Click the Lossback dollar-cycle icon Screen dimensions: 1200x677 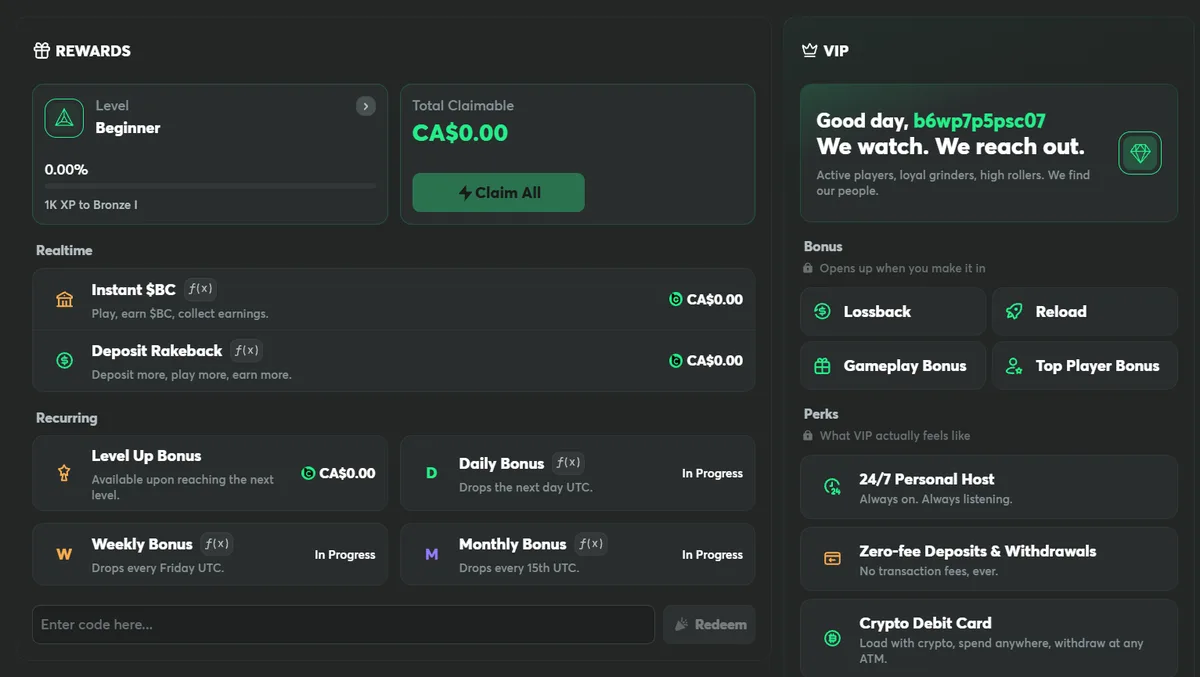pyautogui.click(x=822, y=311)
